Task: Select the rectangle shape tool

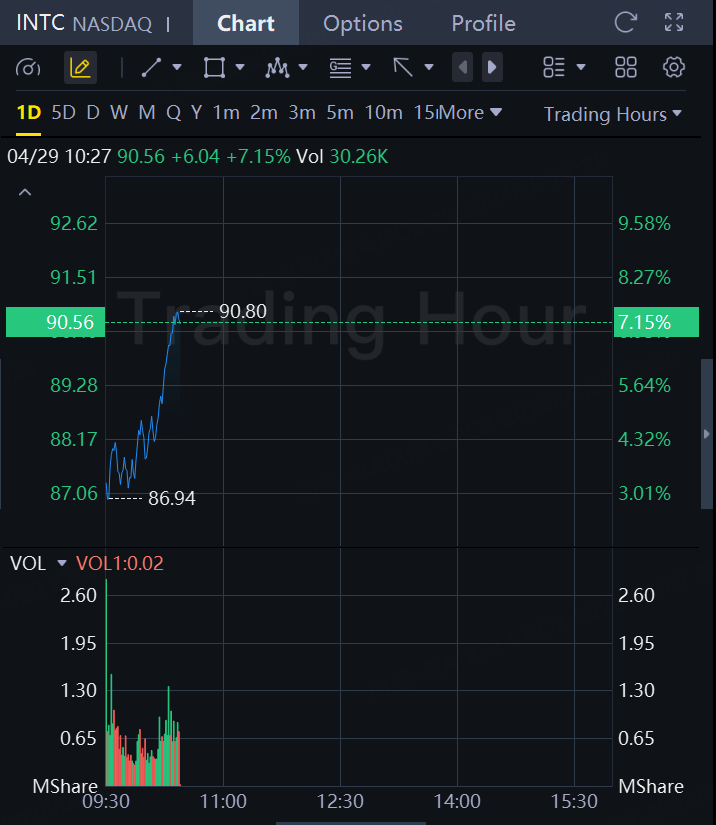Action: 214,67
